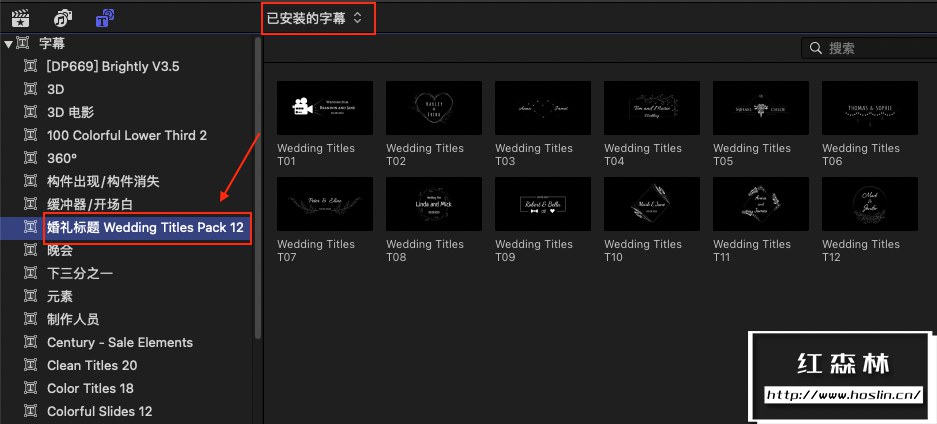Click the Wedding Titles T12 label
The image size is (937, 424).
click(861, 251)
